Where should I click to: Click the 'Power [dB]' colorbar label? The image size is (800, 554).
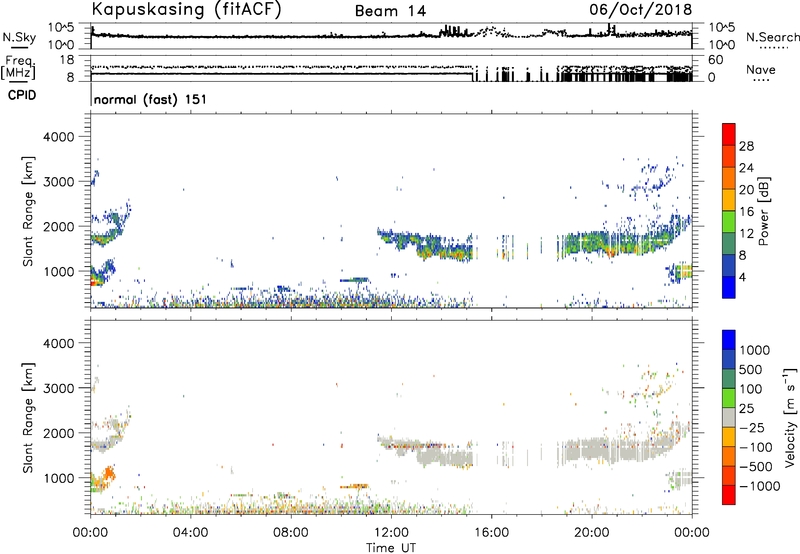point(763,211)
